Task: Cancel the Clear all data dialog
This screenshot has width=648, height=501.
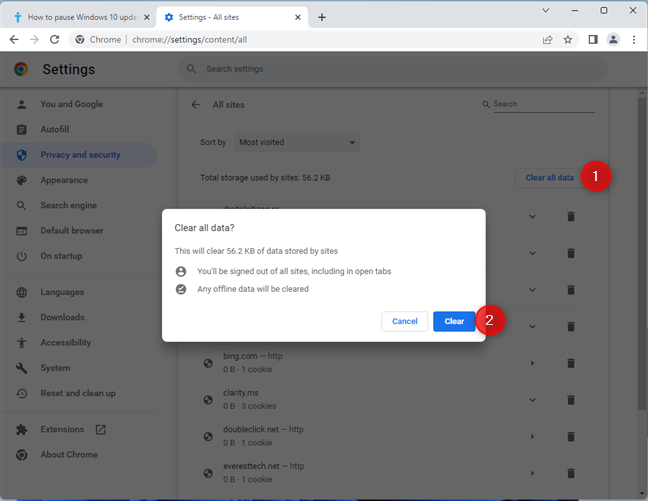Action: [405, 321]
